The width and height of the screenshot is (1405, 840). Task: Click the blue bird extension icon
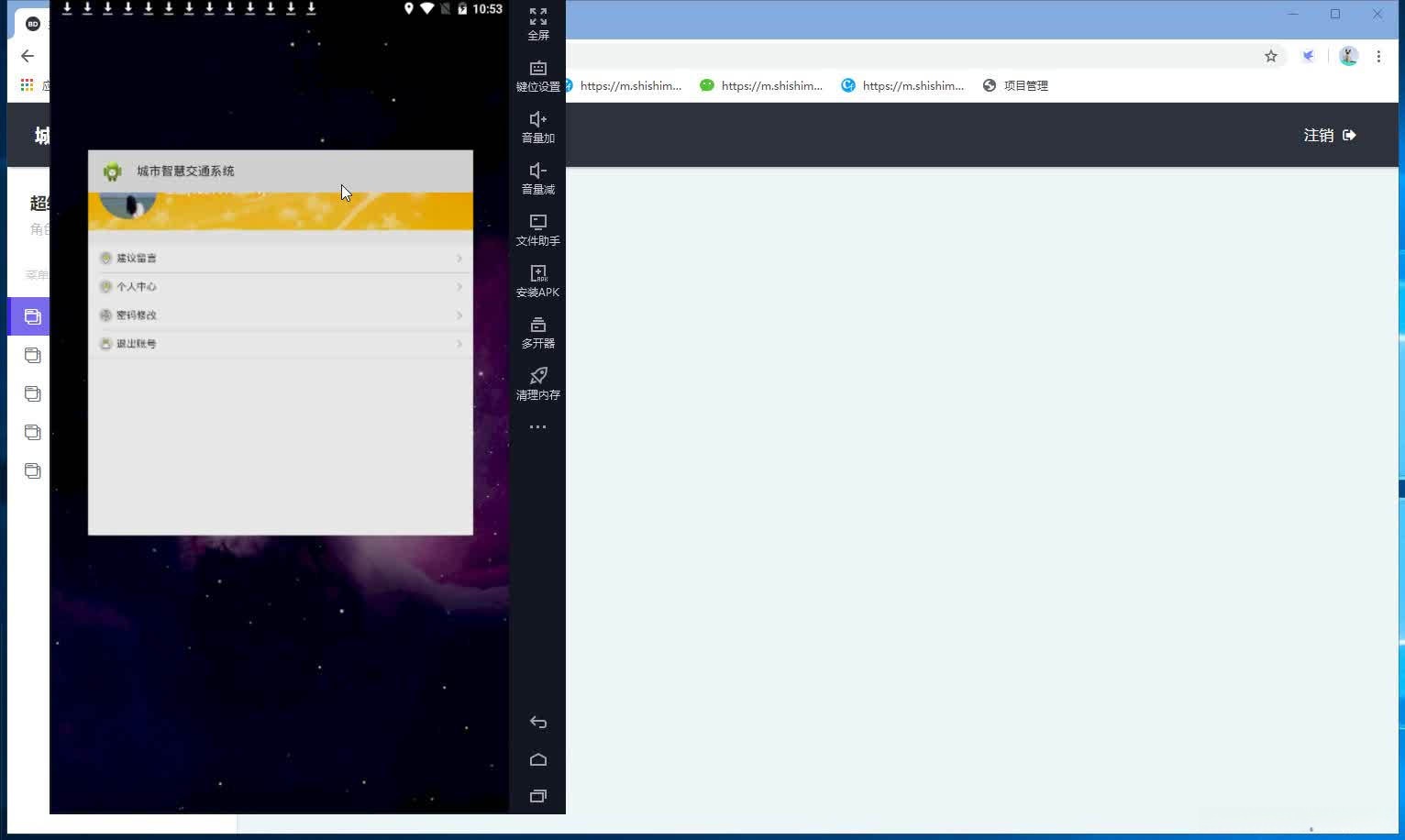pyautogui.click(x=1309, y=56)
